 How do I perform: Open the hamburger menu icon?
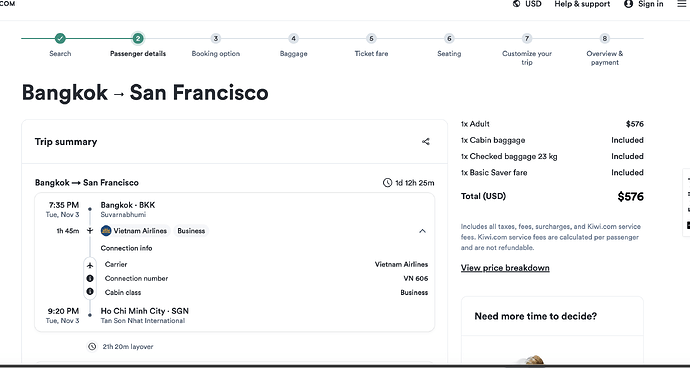tap(682, 4)
